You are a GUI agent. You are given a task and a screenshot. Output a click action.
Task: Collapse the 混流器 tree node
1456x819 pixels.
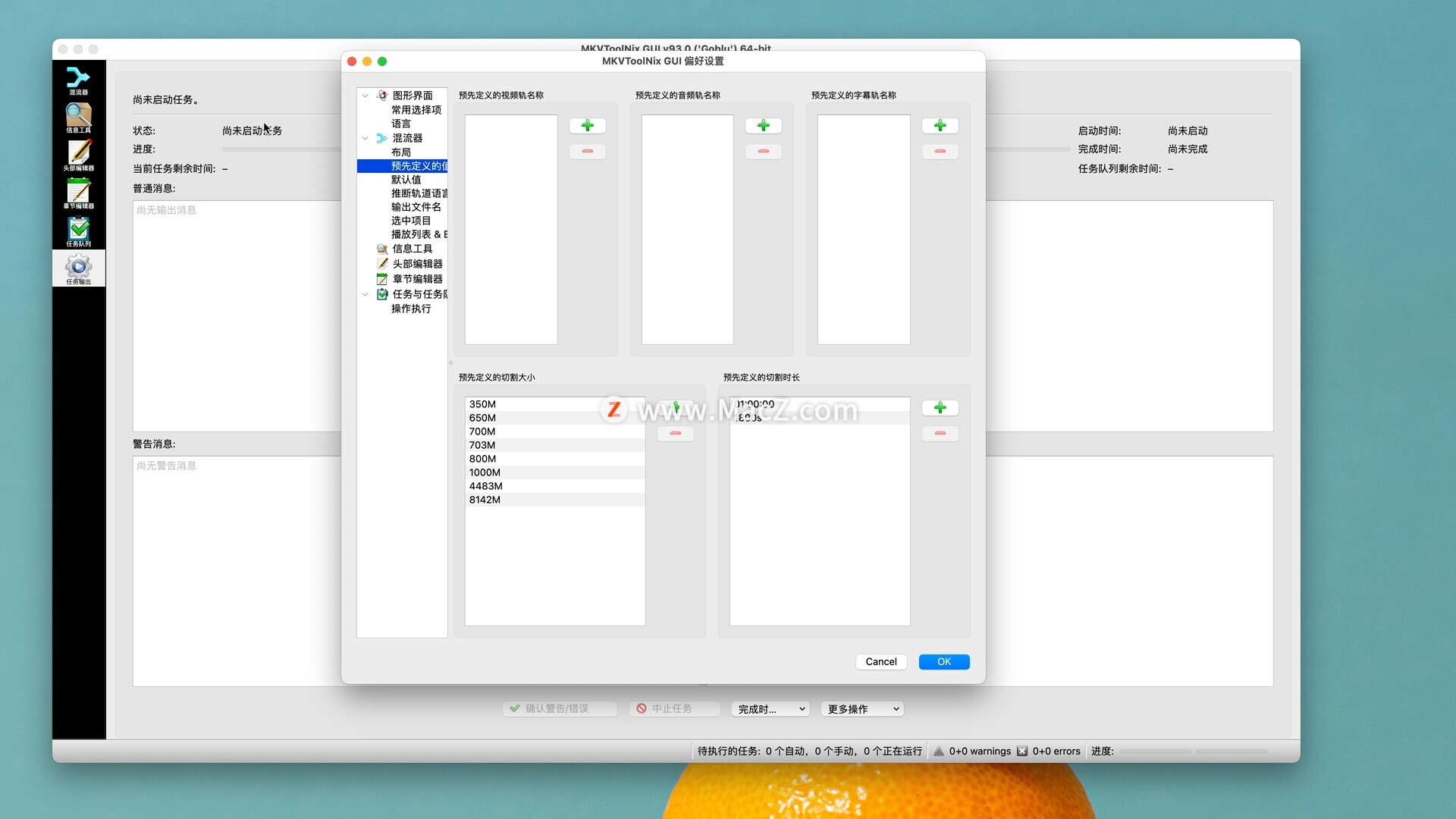pos(366,138)
